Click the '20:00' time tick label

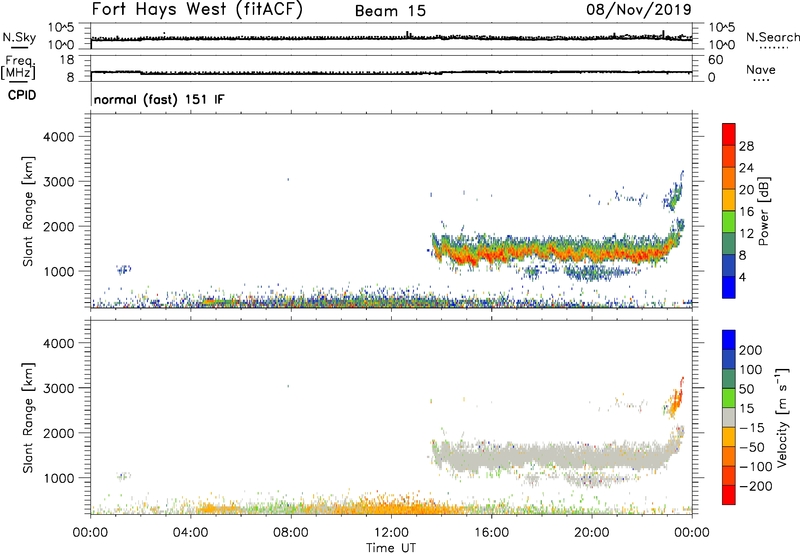(592, 533)
